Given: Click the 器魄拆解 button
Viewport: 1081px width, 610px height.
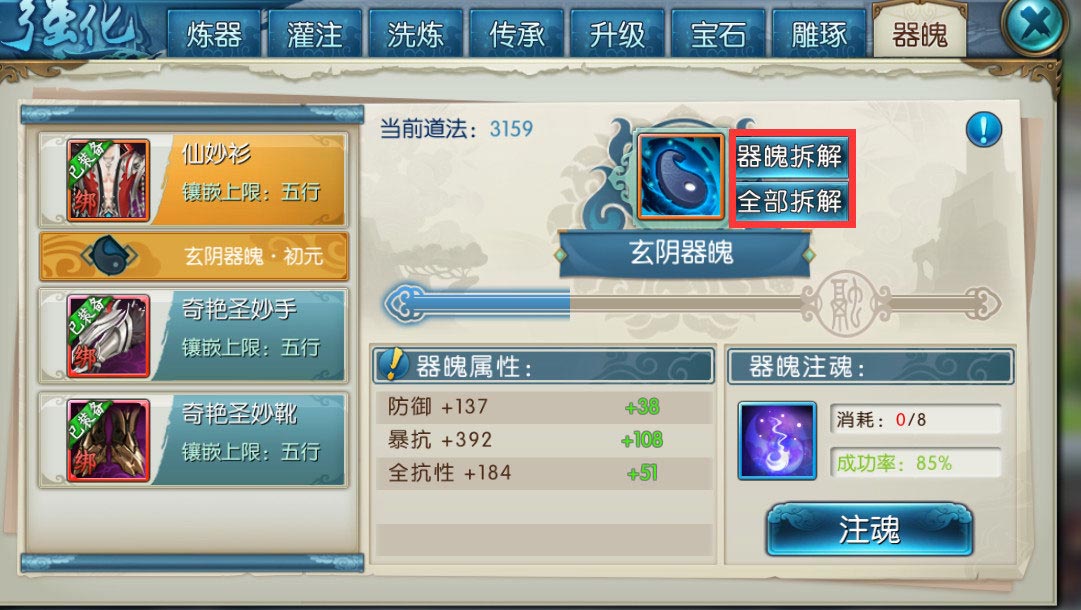Looking at the screenshot, I should click(x=790, y=156).
